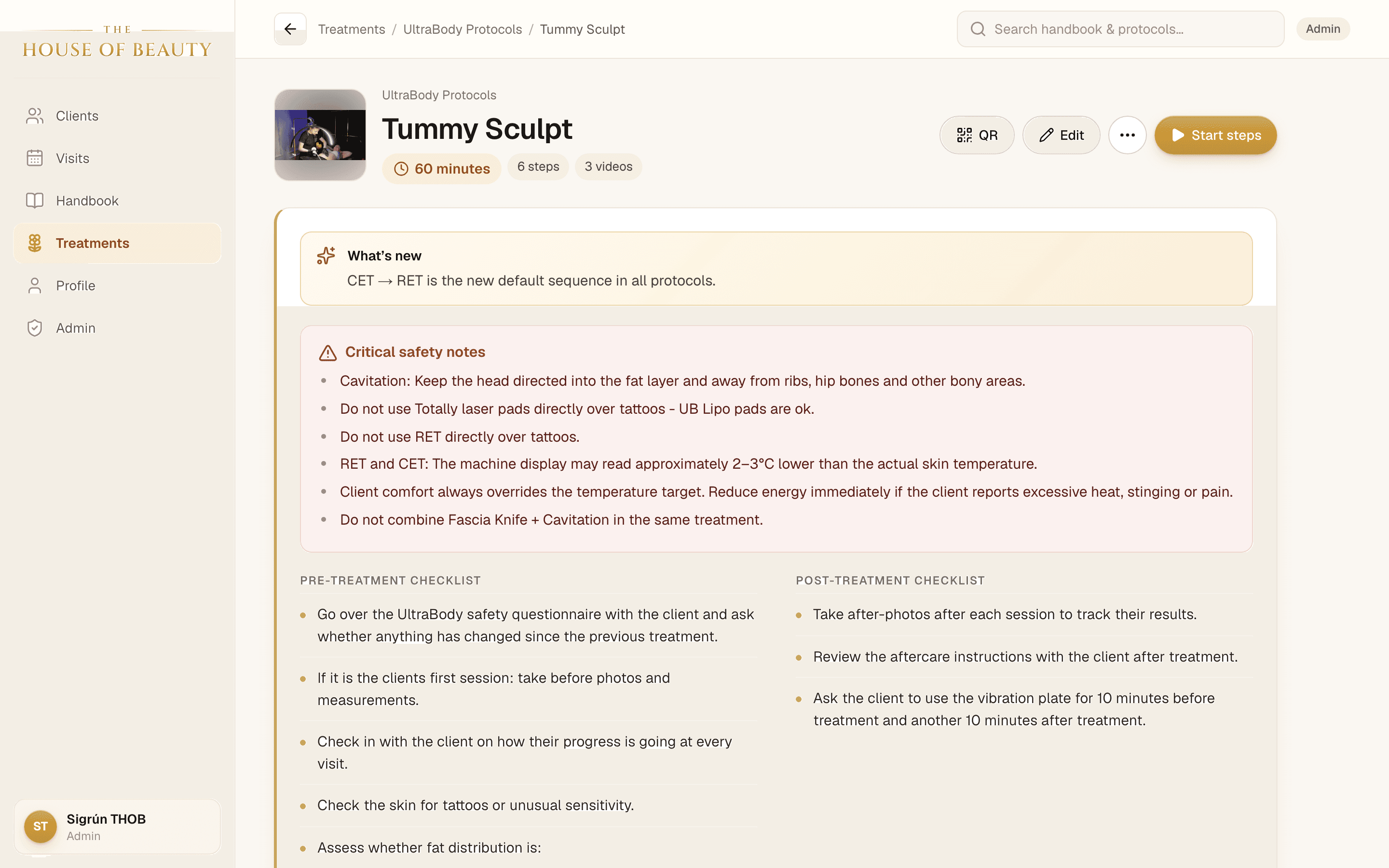
Task: Click "Do not use RET directly over tattoos."
Action: [x=460, y=437]
